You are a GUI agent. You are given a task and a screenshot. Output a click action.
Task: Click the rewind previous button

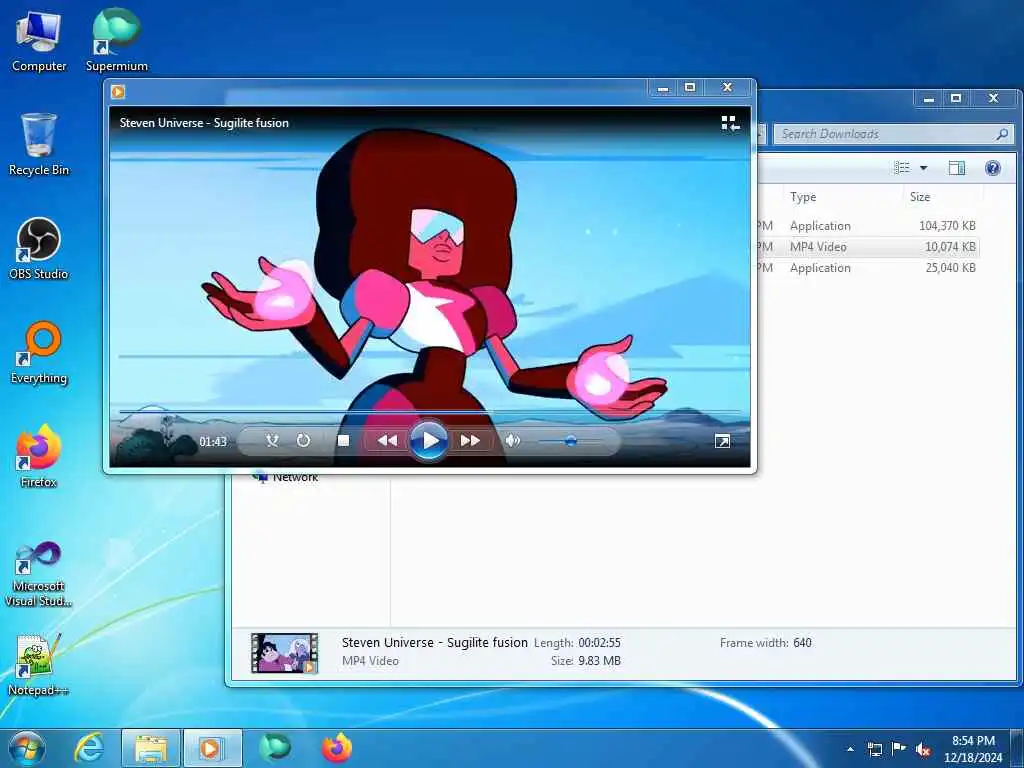387,441
